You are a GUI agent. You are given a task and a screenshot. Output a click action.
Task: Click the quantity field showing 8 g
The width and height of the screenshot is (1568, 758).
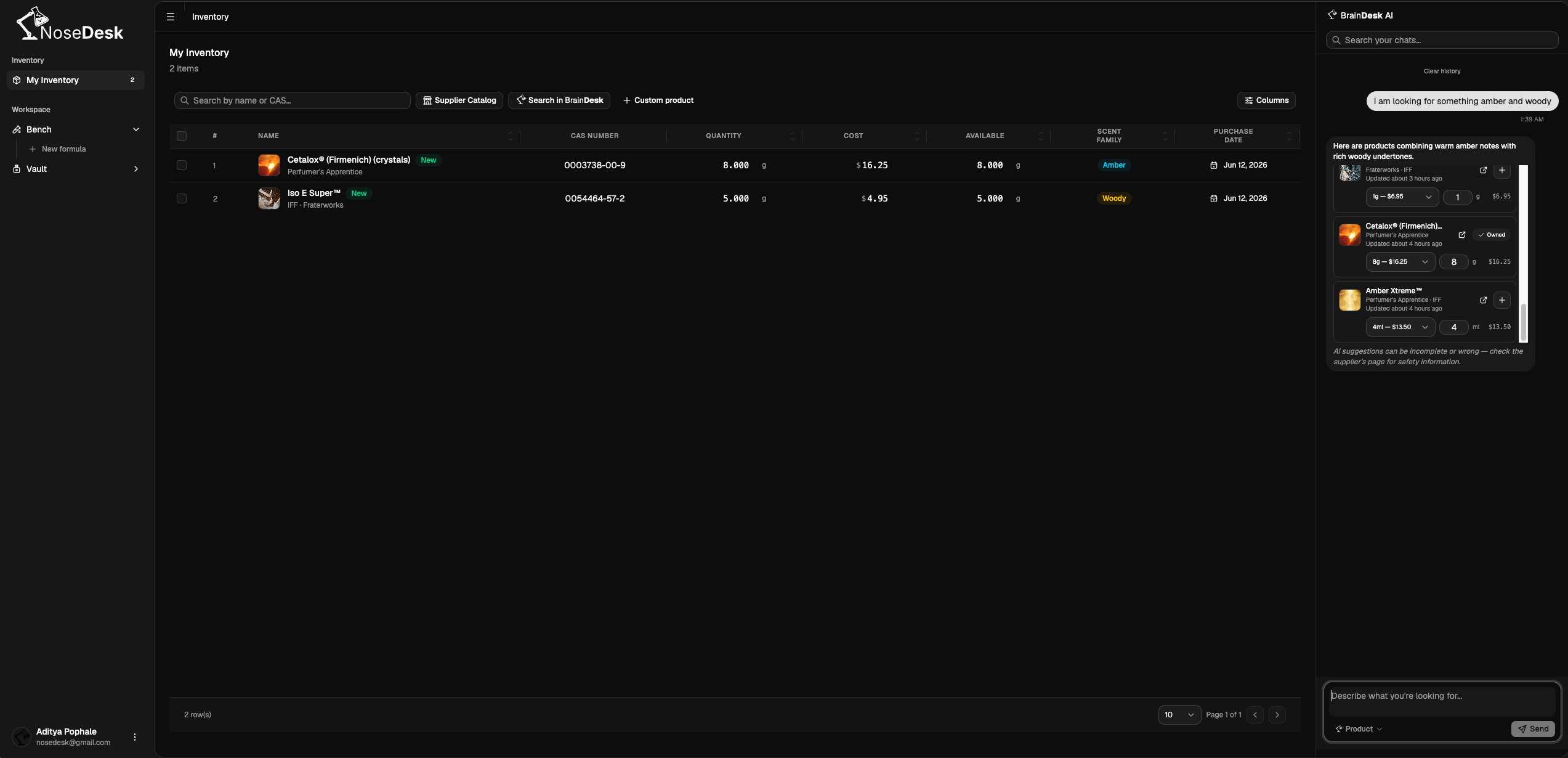tap(1454, 262)
